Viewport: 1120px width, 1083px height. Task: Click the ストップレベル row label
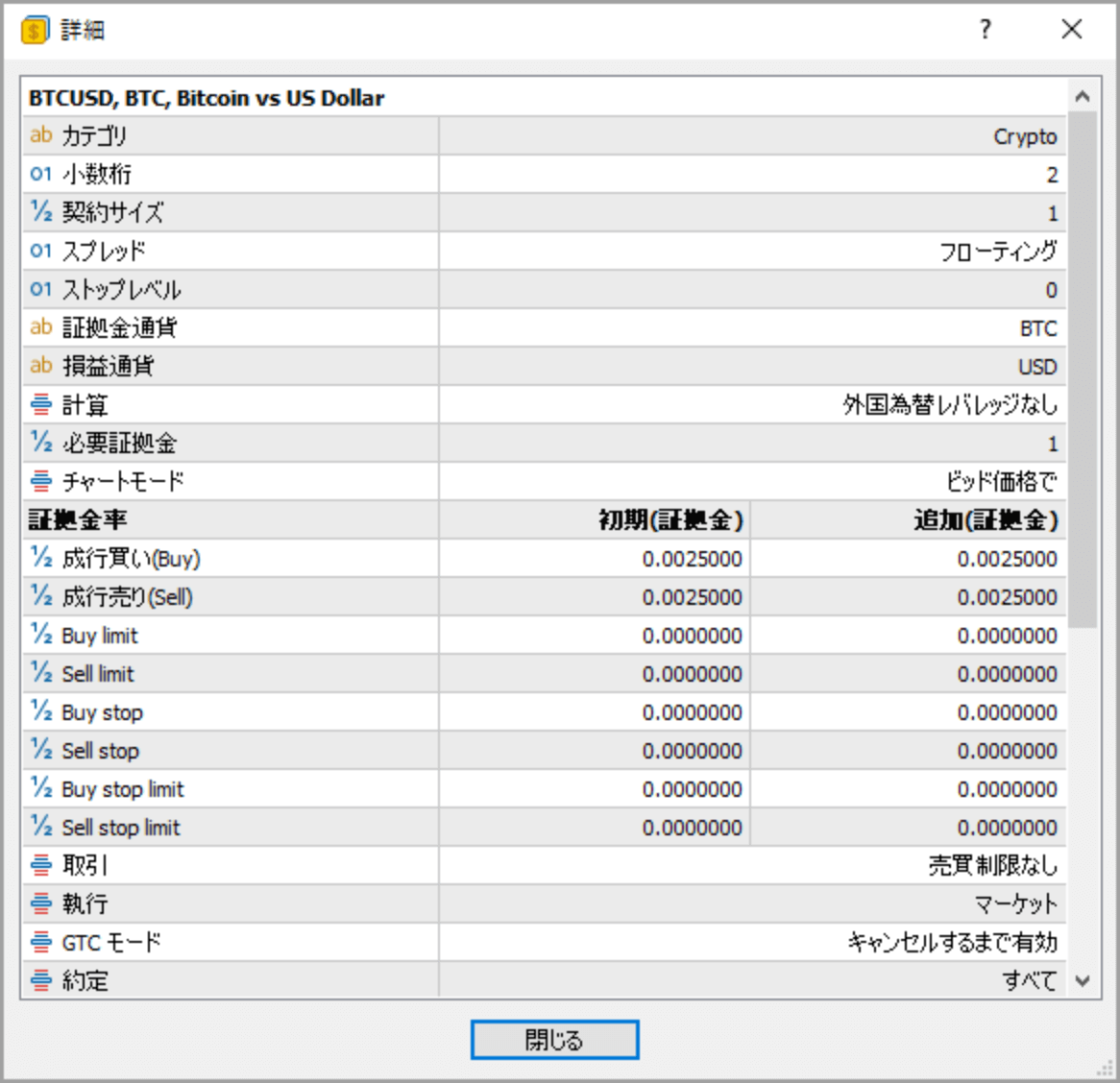[121, 289]
